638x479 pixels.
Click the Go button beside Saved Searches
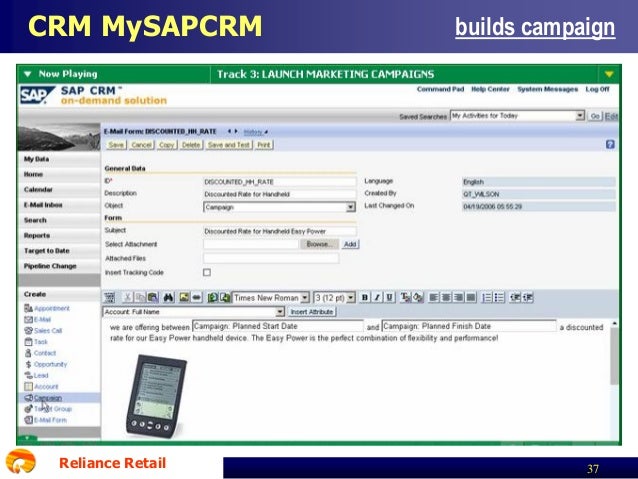pyautogui.click(x=594, y=116)
